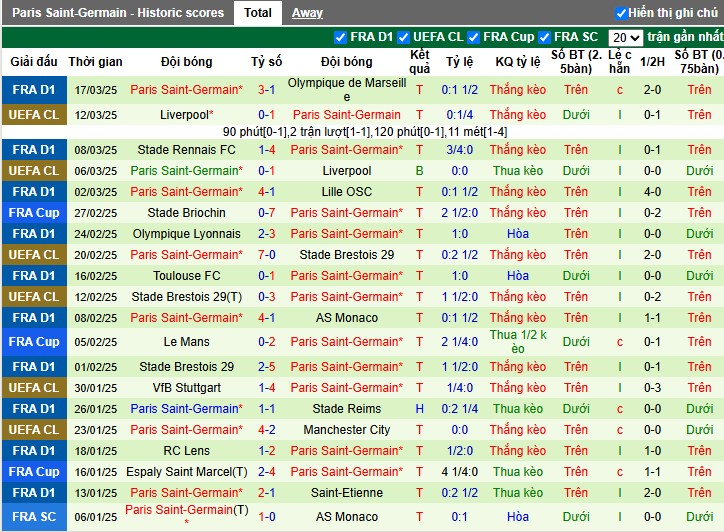This screenshot has height=532, width=724.
Task: Open the 2-5 score on 01/02/25
Action: pyautogui.click(x=266, y=367)
